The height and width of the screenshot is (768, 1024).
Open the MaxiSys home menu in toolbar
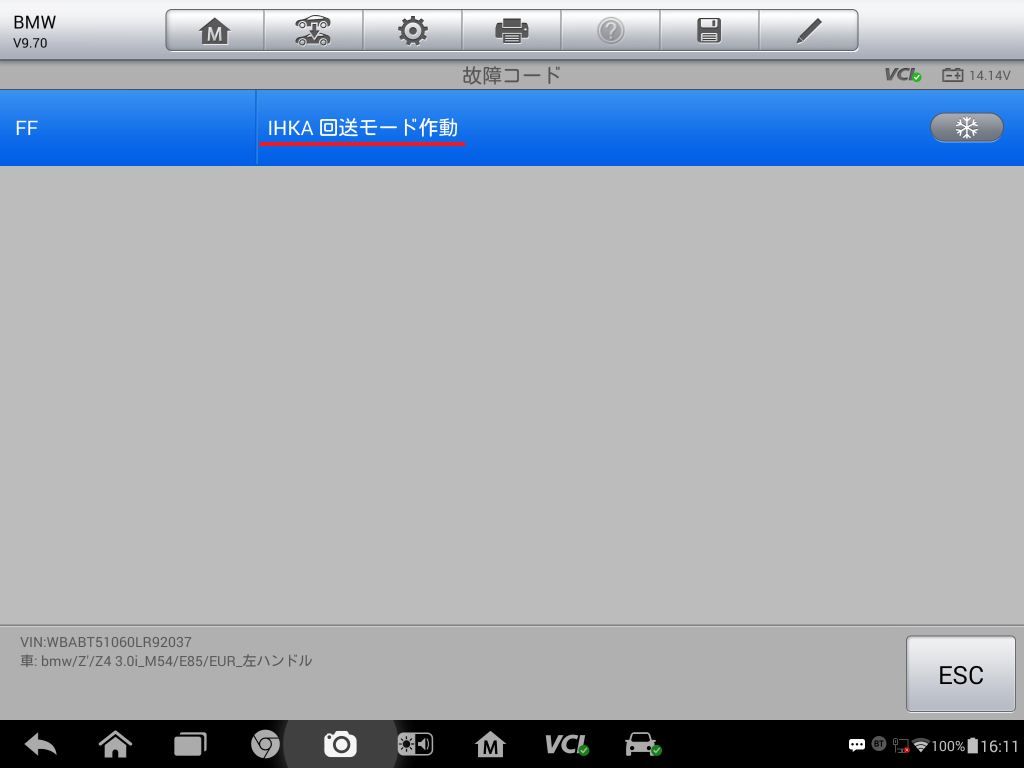[x=215, y=31]
